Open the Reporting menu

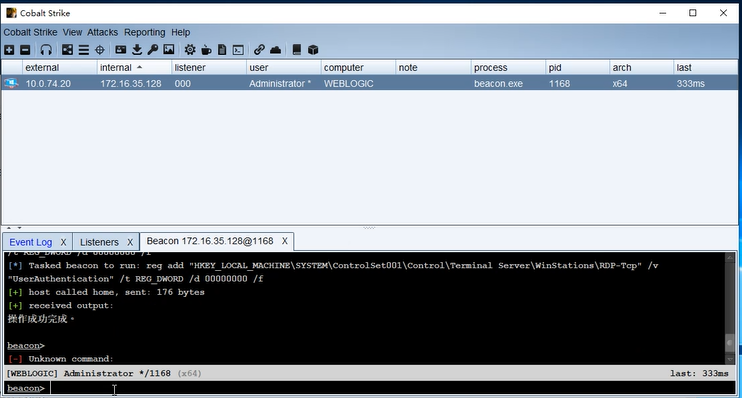144,32
